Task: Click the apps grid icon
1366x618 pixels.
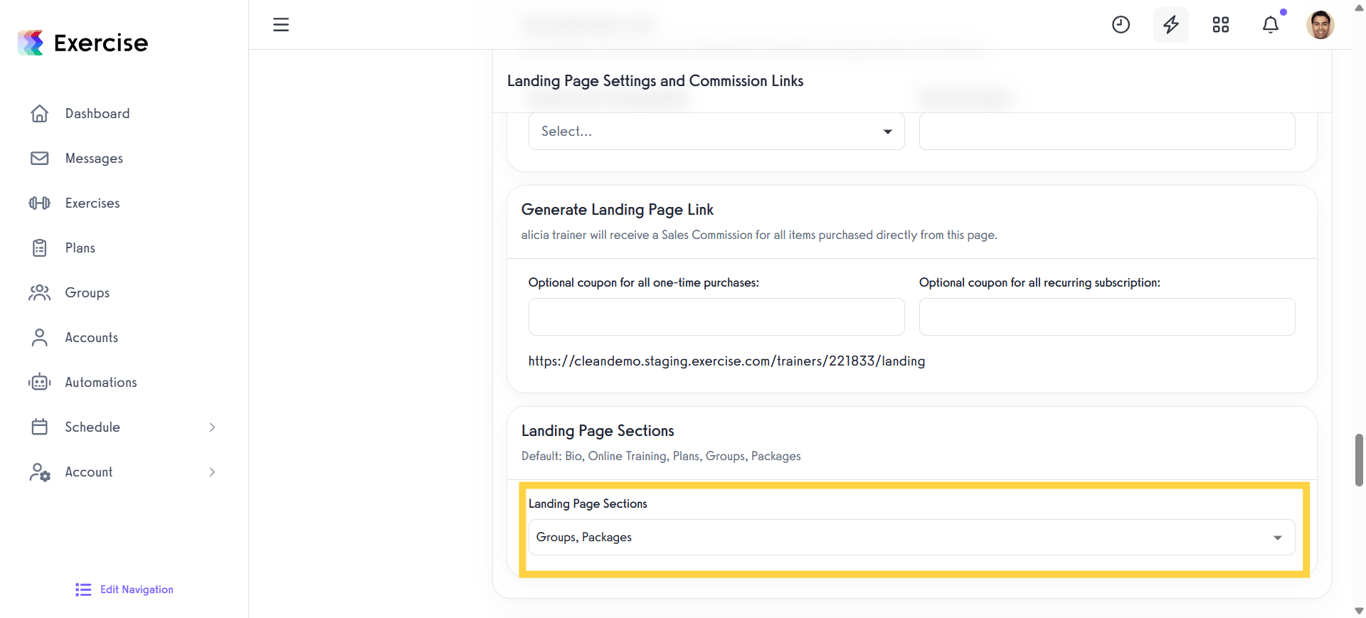Action: [1220, 24]
